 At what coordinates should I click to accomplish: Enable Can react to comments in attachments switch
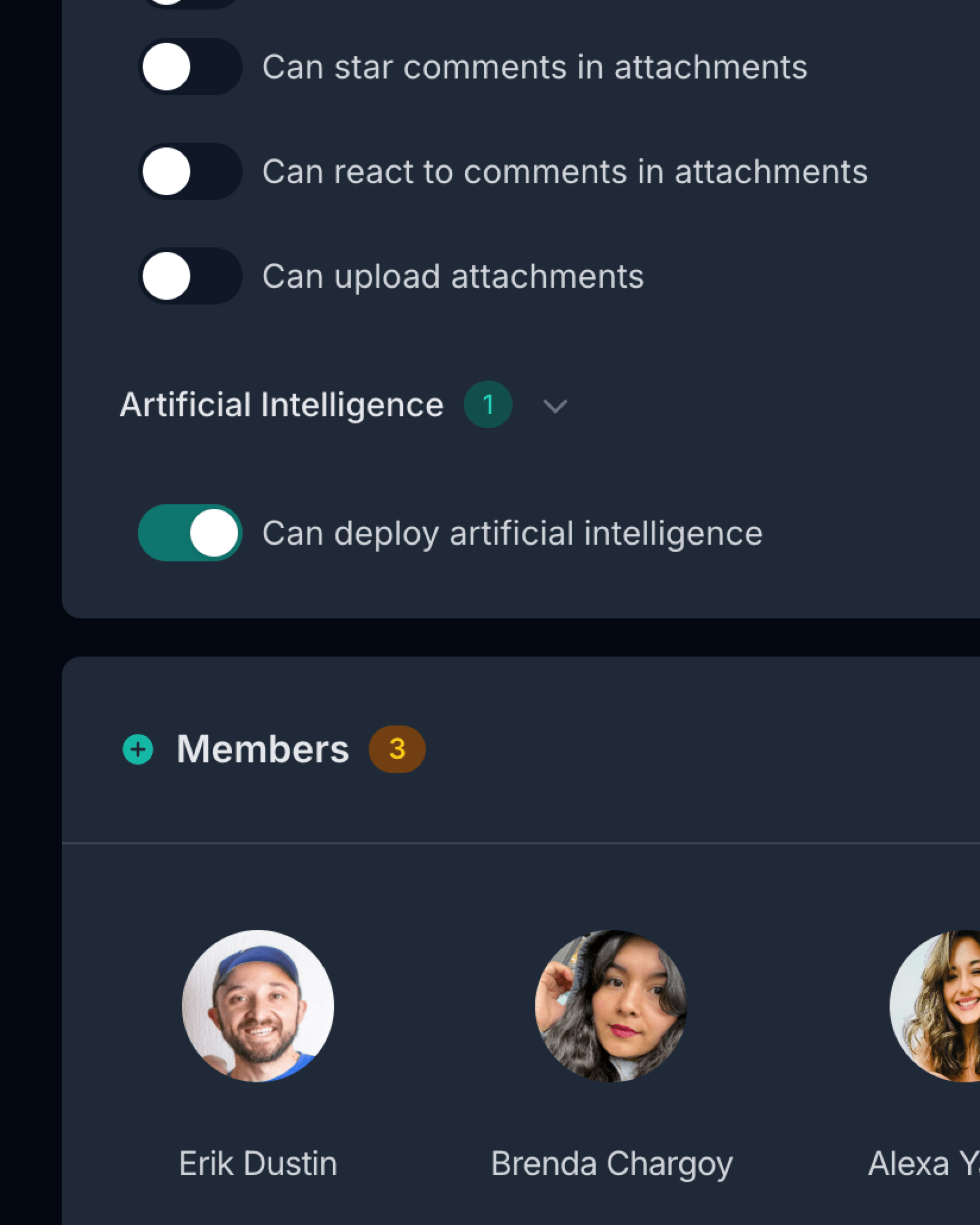point(190,171)
